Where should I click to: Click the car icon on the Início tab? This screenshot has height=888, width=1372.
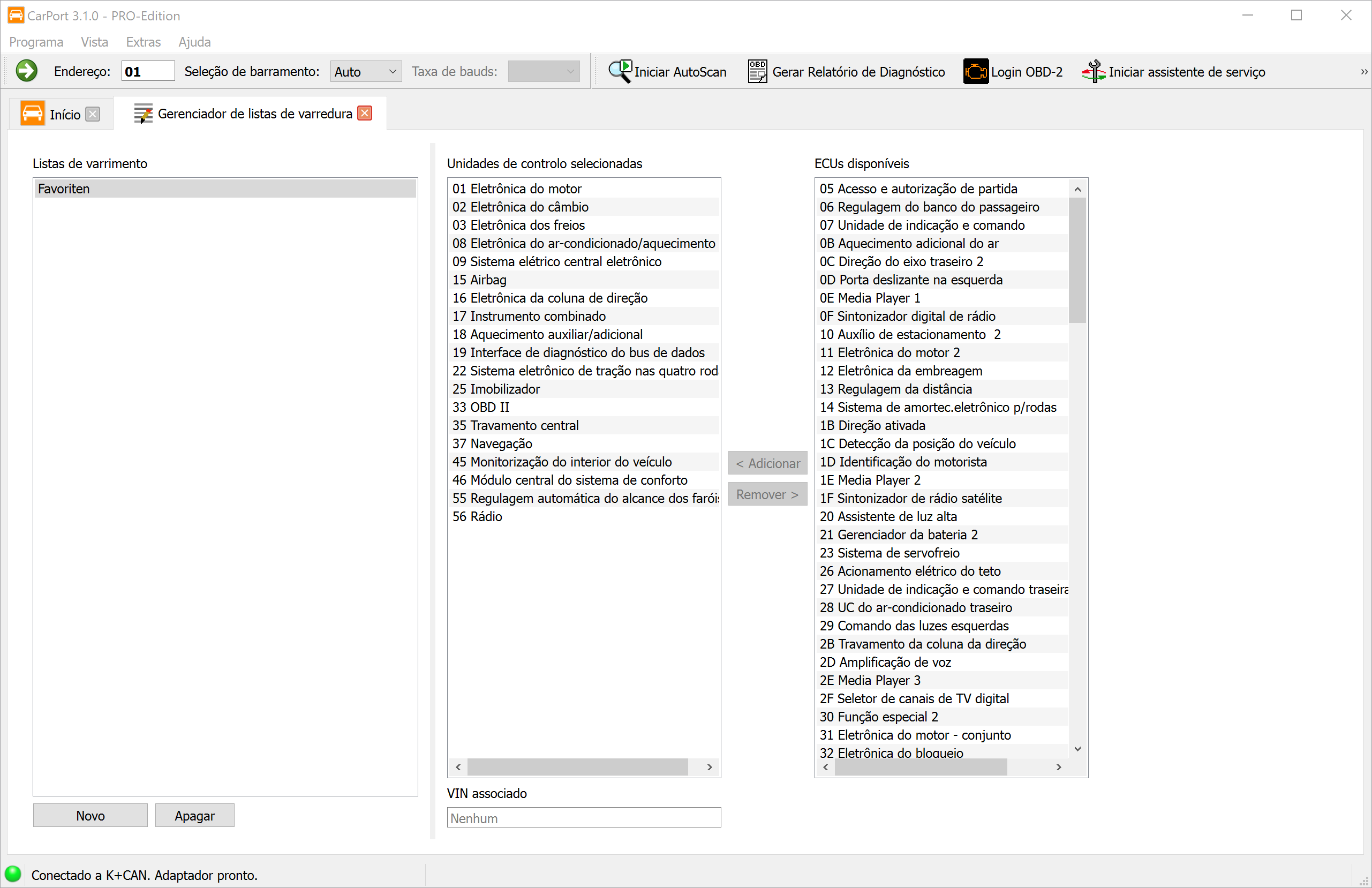(33, 113)
